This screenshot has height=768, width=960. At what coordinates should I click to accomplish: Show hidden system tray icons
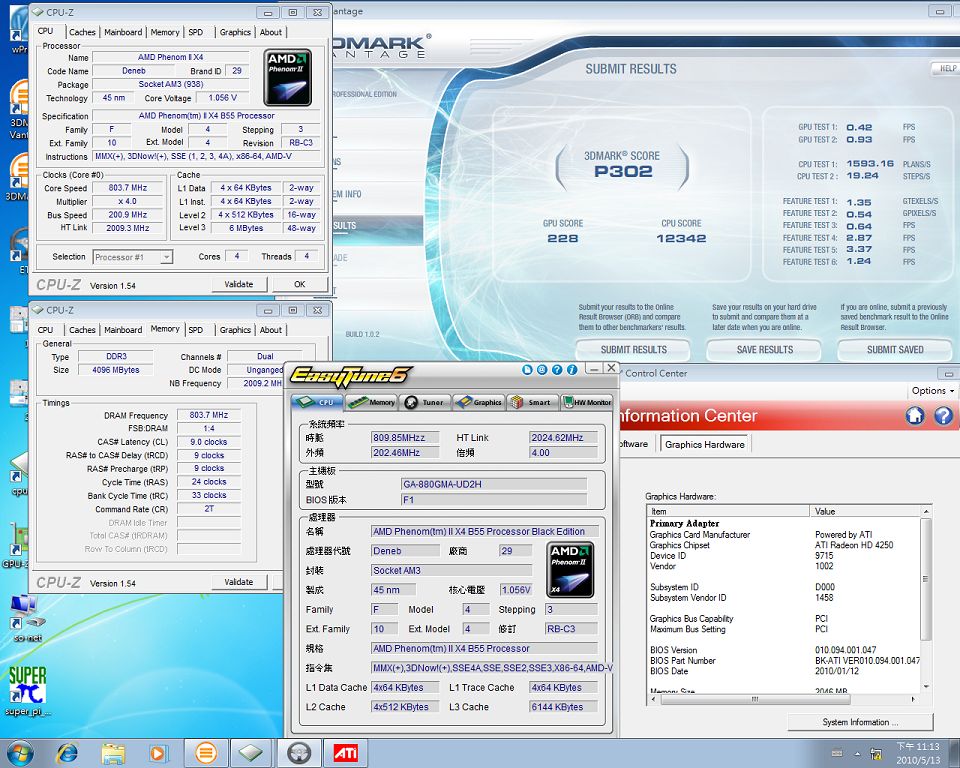[857, 753]
